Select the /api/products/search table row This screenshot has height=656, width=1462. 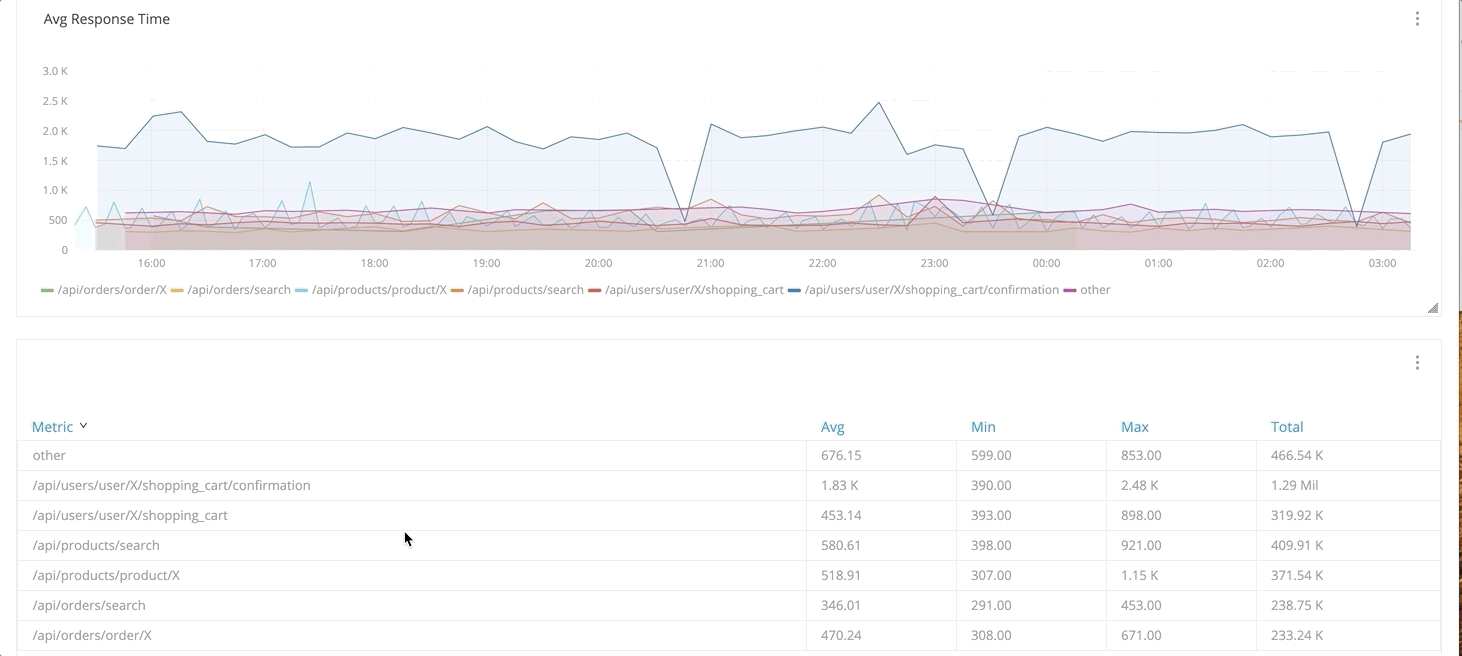click(96, 546)
